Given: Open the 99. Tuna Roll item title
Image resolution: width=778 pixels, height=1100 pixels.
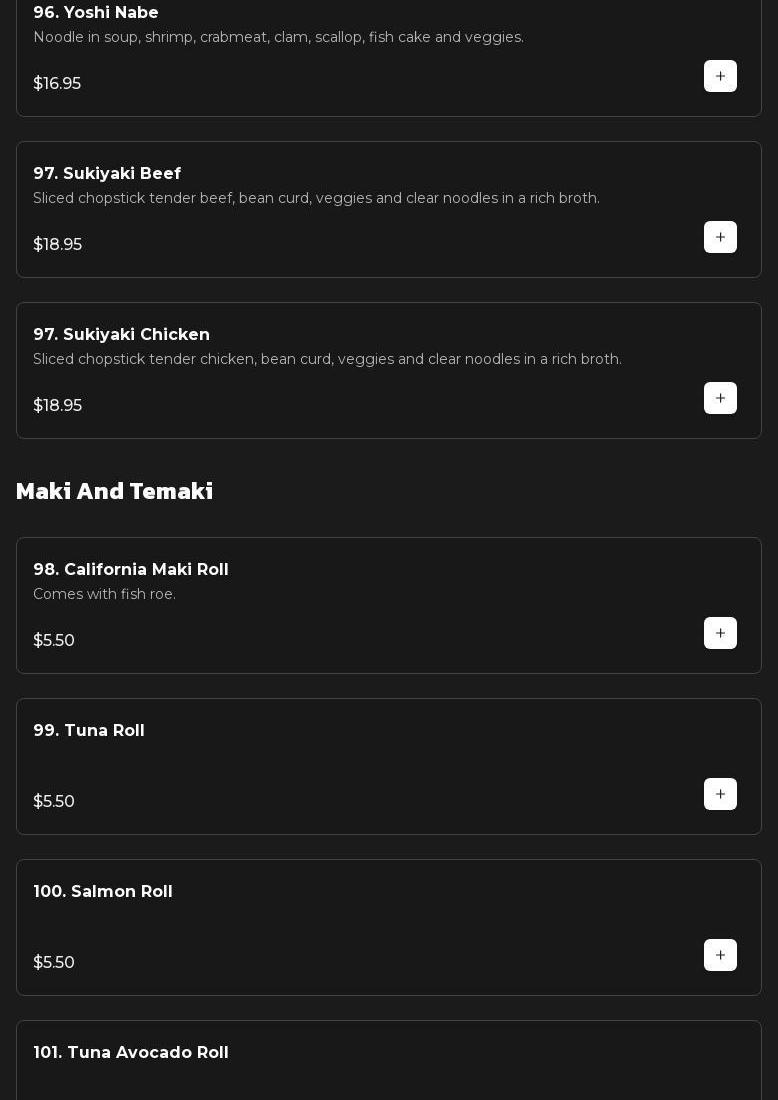Looking at the screenshot, I should click(89, 731).
